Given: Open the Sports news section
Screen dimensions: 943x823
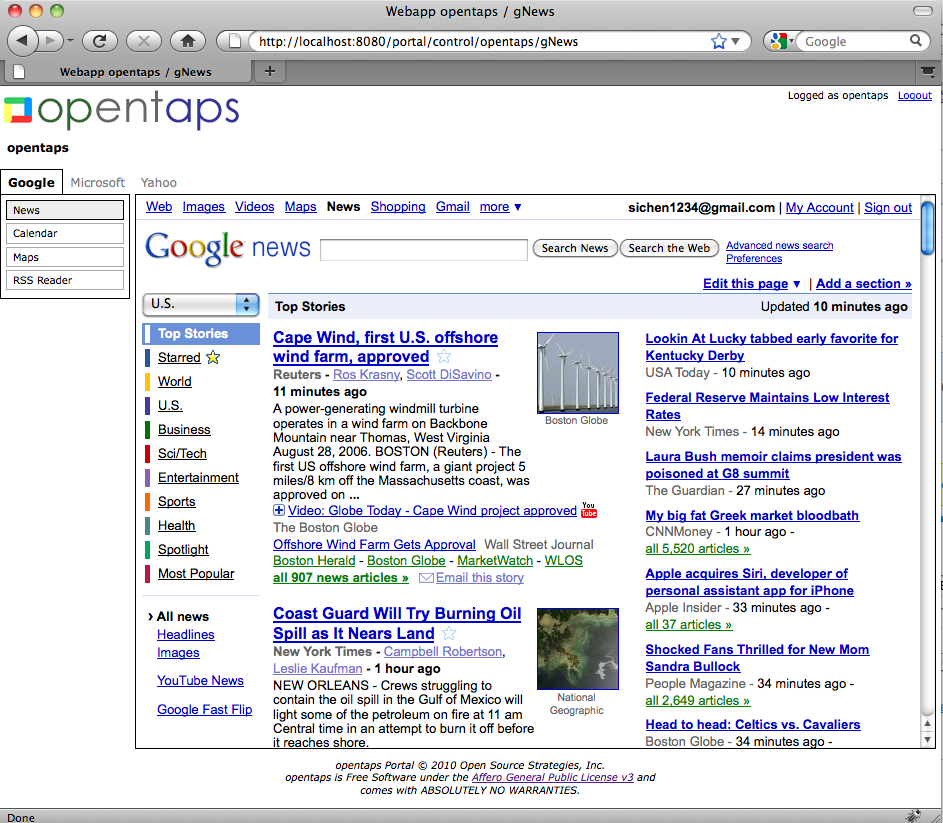Looking at the screenshot, I should tap(177, 502).
